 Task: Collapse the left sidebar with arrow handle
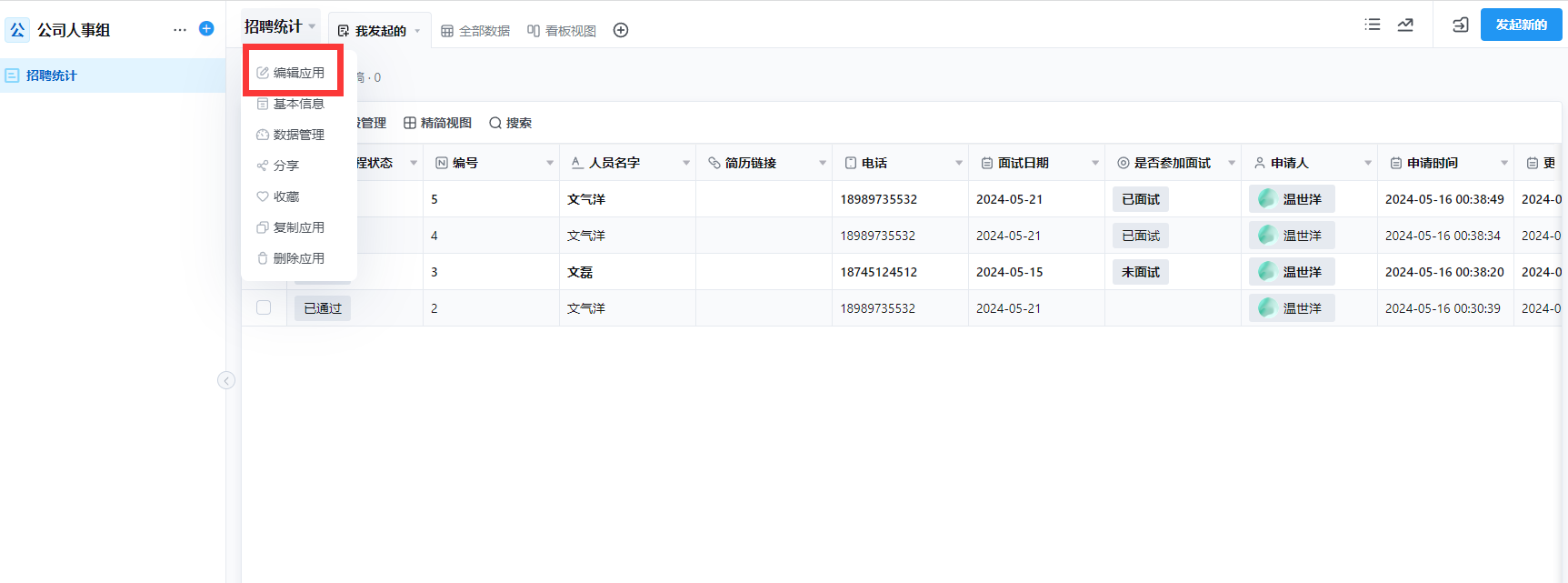[x=226, y=380]
